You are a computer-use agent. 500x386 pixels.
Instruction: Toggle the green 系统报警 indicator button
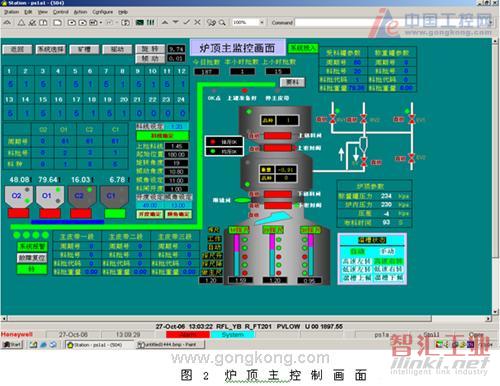click(32, 247)
